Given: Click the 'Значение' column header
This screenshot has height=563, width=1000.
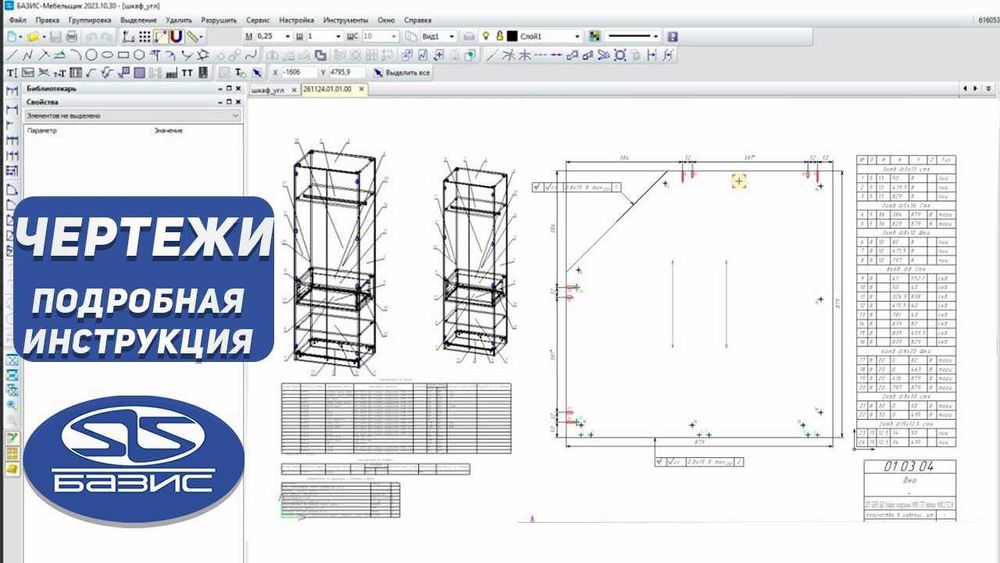Looking at the screenshot, I should (x=168, y=130).
